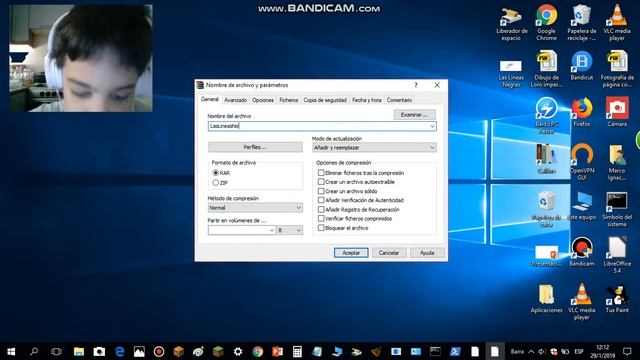Confirm with the Aceptar button

(351, 253)
